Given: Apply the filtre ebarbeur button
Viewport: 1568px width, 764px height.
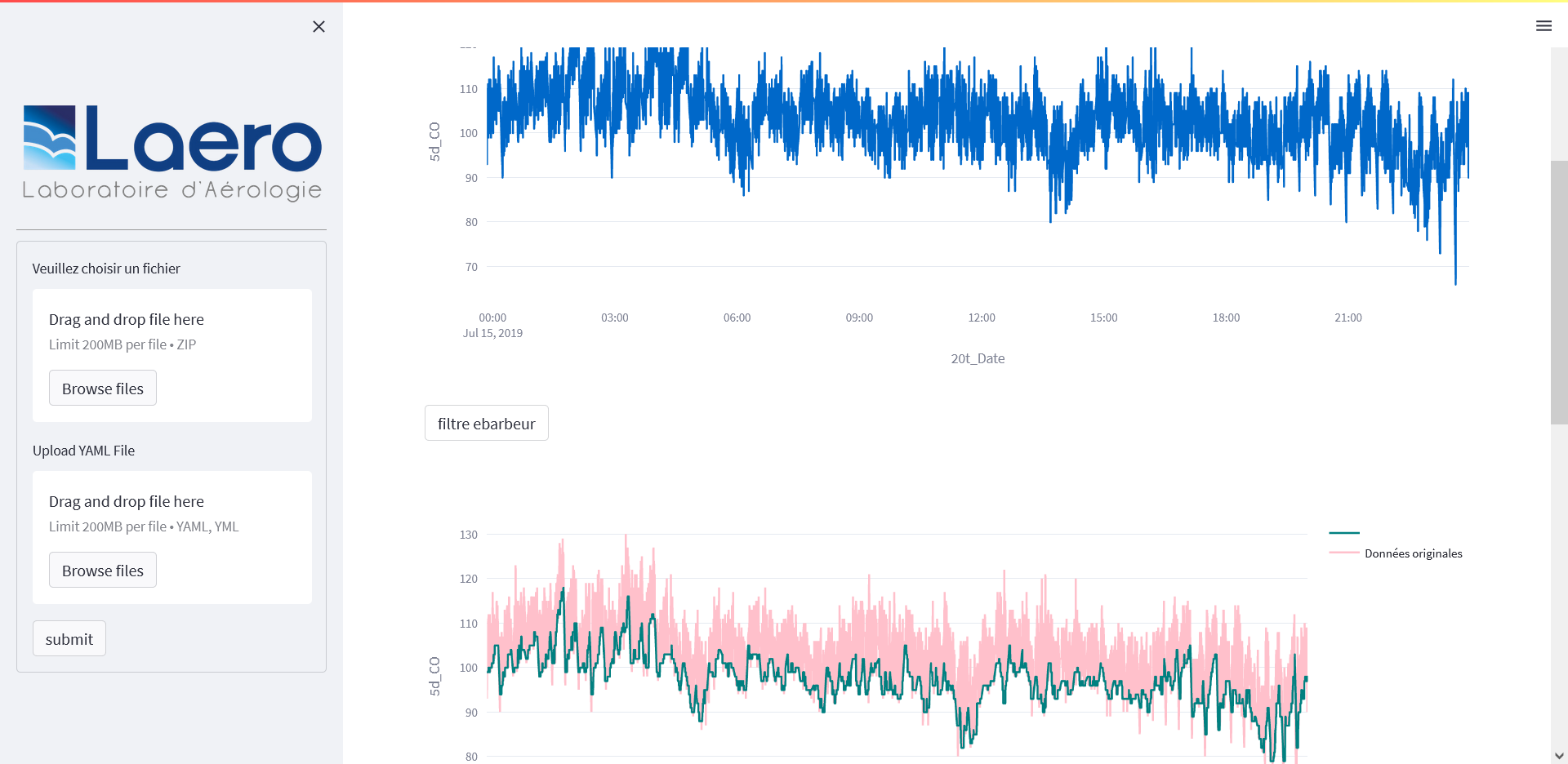Looking at the screenshot, I should tap(487, 423).
